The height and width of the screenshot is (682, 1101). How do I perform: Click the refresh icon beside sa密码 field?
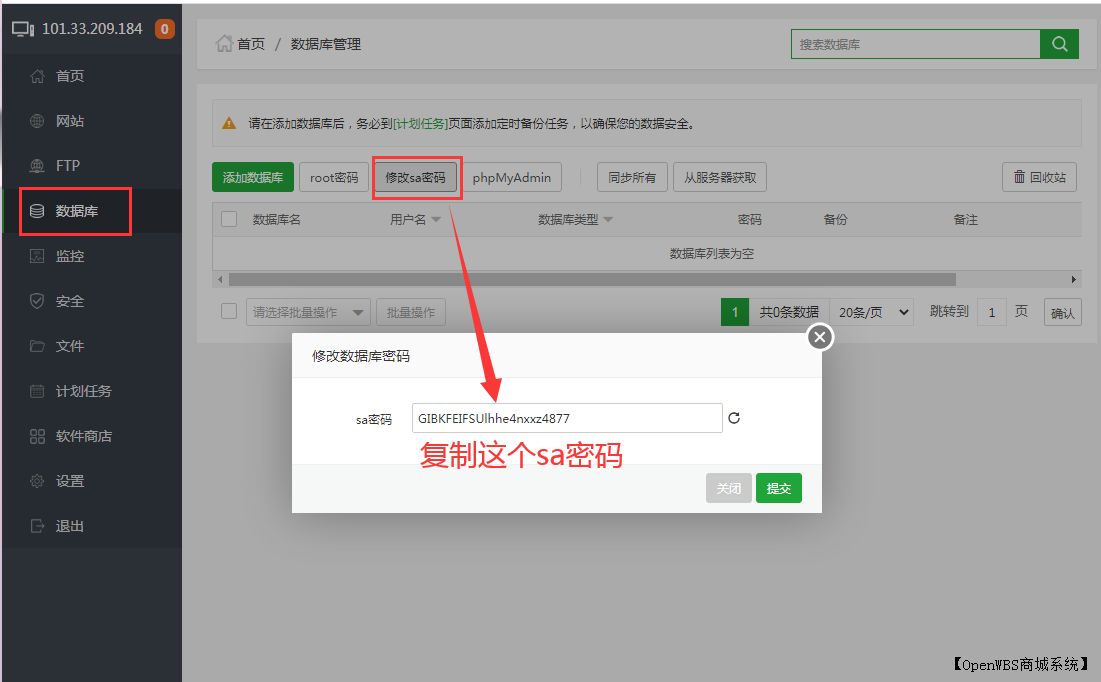tap(735, 418)
